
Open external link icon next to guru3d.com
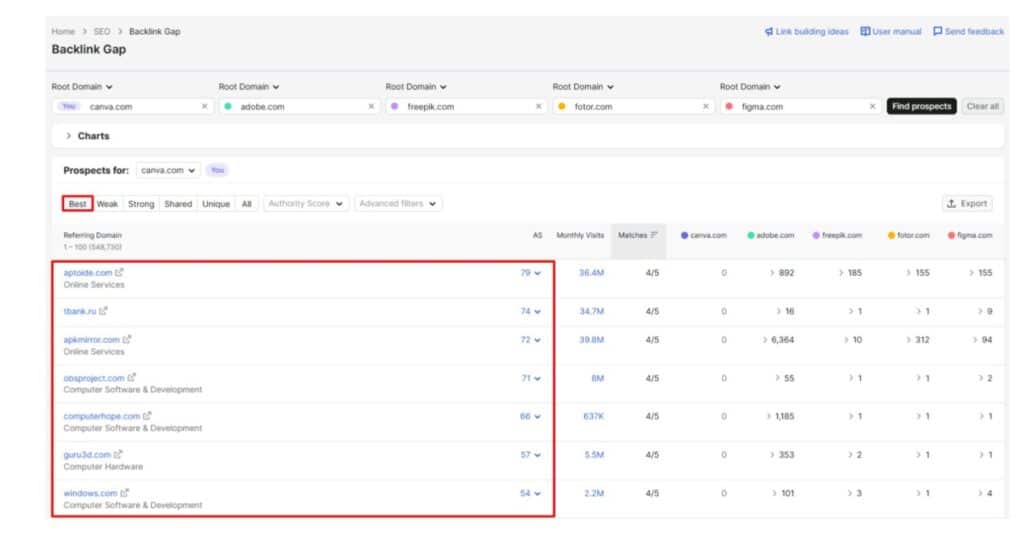tap(118, 454)
